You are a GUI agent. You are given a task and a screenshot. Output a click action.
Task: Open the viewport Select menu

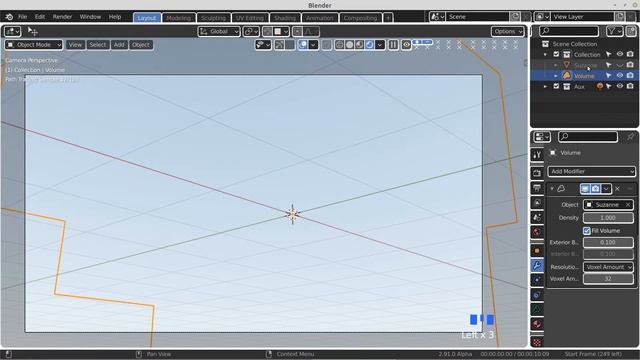coord(98,44)
